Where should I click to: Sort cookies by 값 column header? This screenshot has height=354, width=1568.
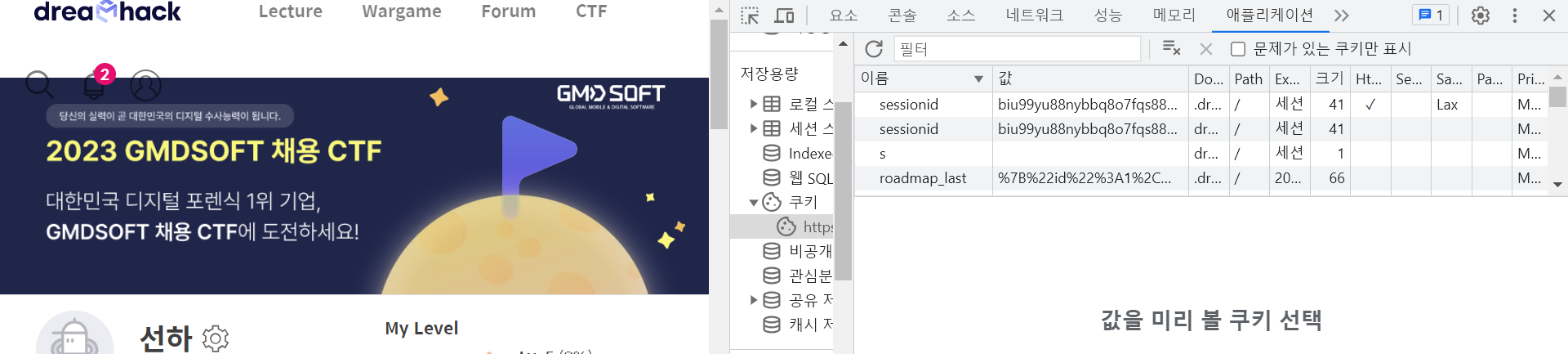pyautogui.click(x=1090, y=78)
